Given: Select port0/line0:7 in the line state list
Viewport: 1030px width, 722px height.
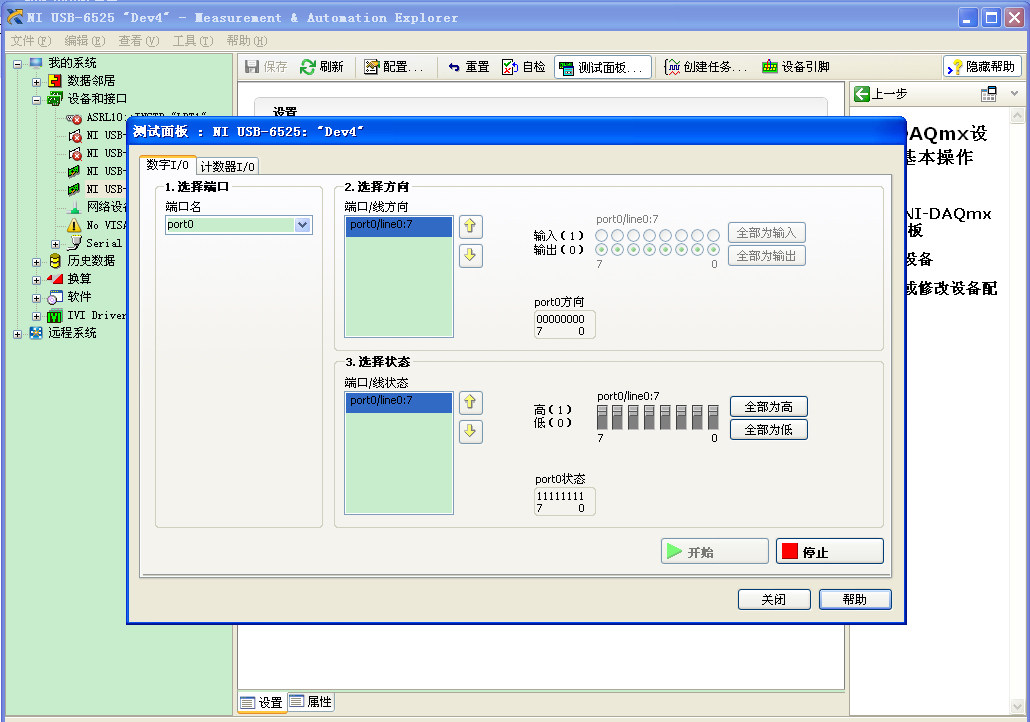Looking at the screenshot, I should coord(399,401).
